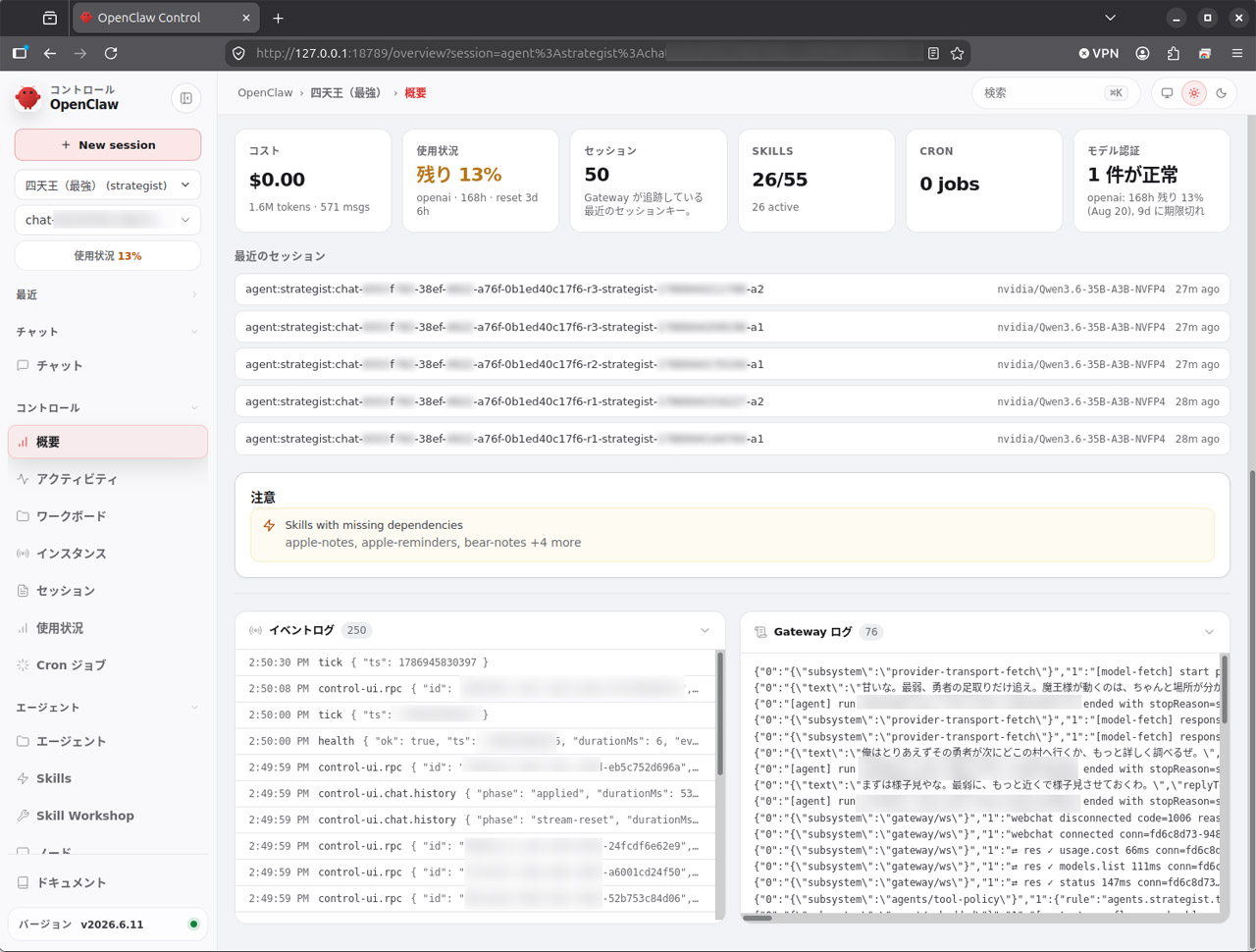
Task: Open the SKILLS 26/55 card
Action: point(816,181)
